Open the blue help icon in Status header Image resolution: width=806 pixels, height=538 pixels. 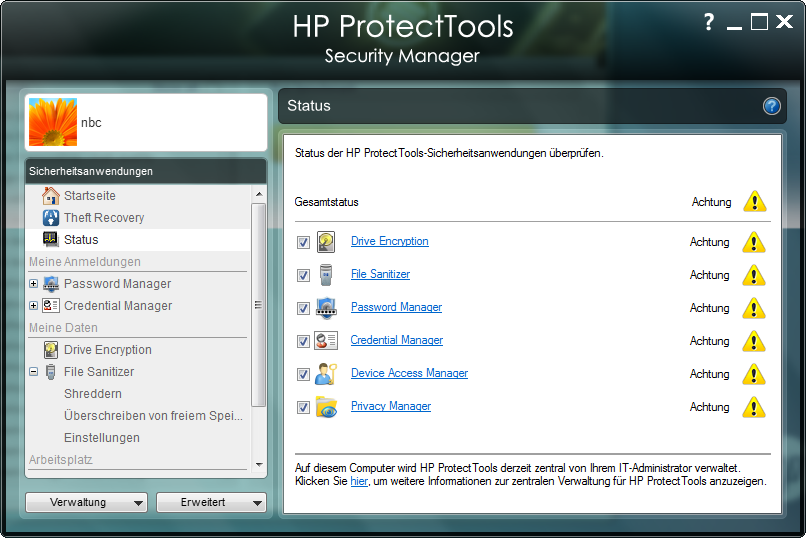(771, 106)
